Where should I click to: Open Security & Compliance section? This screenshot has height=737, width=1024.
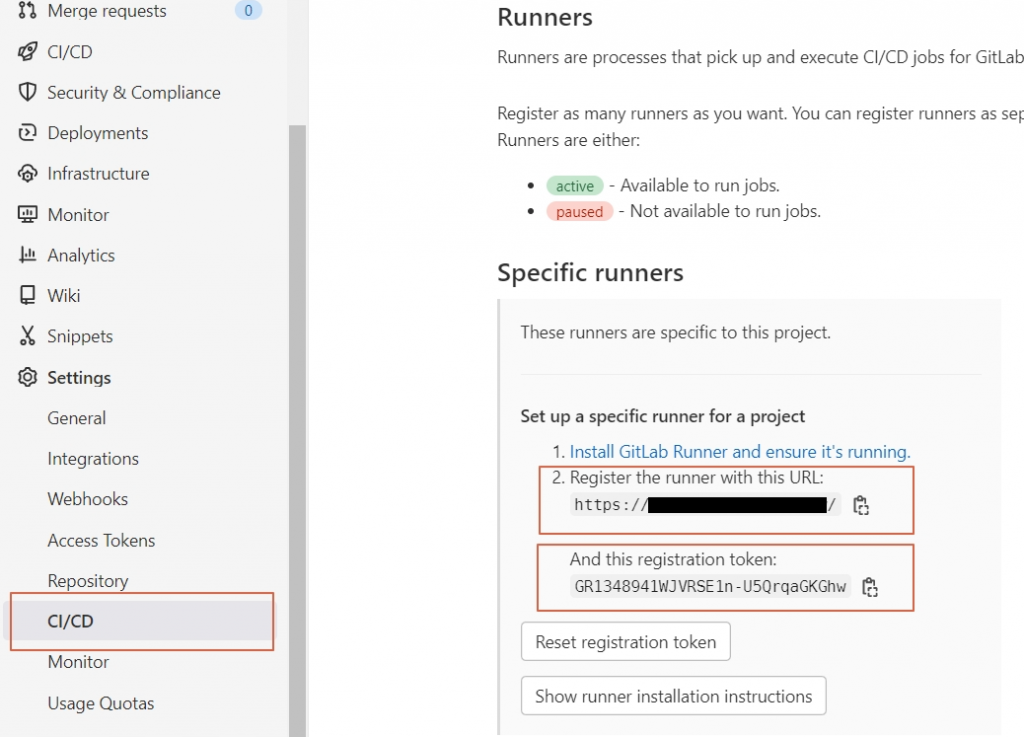134,93
